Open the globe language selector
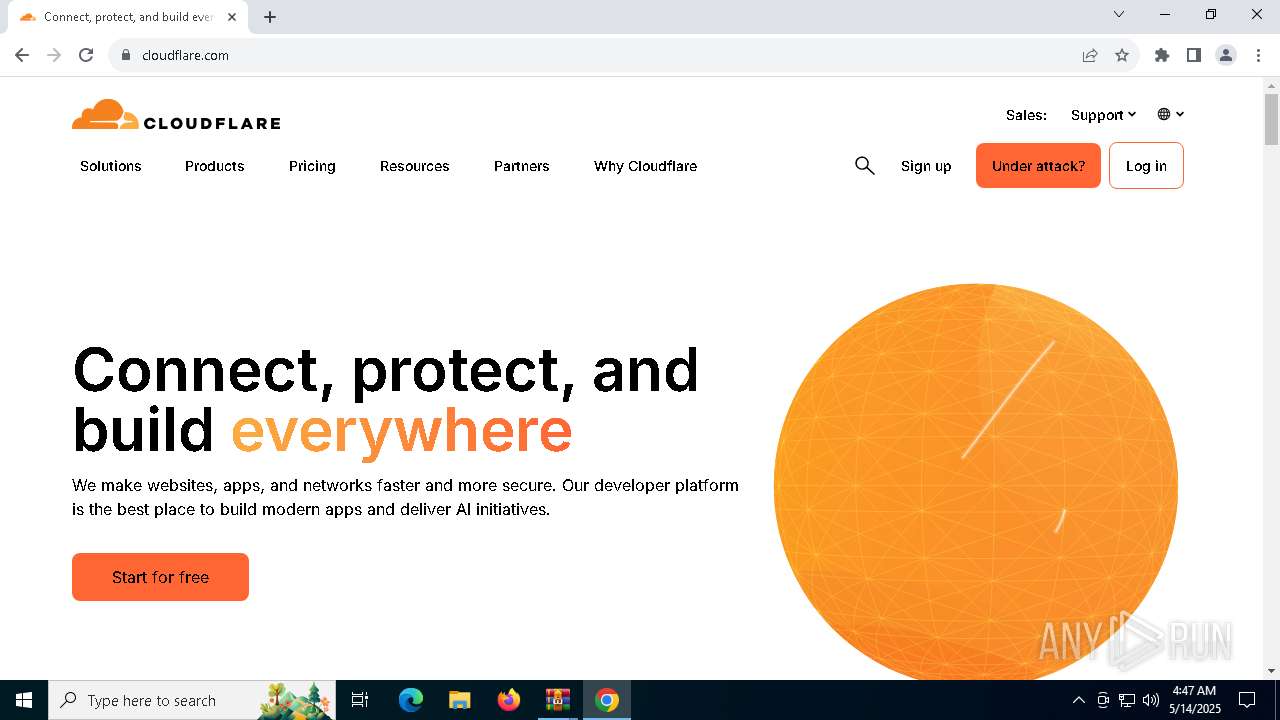 click(1171, 114)
